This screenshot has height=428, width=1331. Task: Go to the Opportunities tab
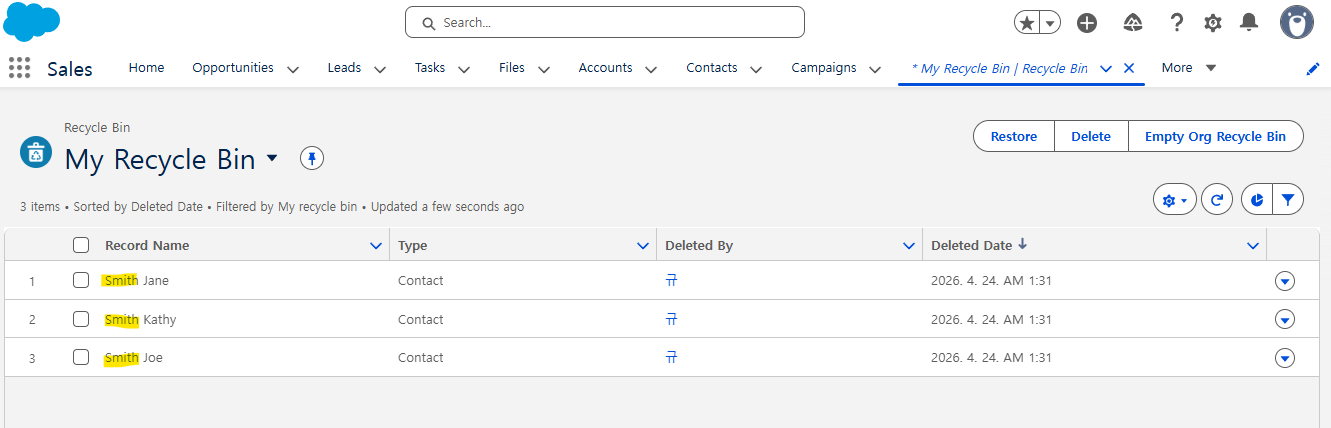click(x=232, y=68)
